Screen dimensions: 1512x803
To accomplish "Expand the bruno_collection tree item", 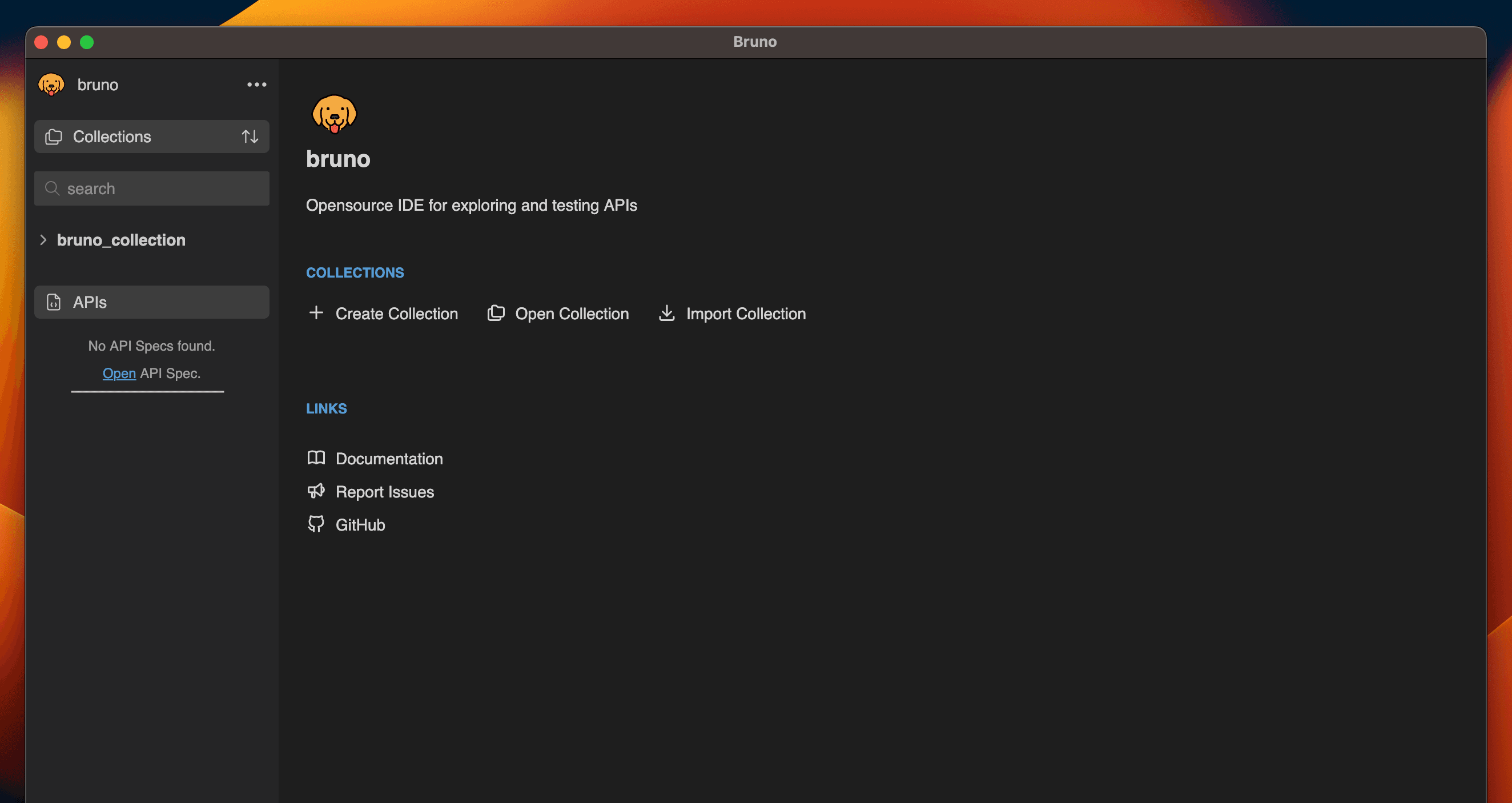I will (43, 239).
